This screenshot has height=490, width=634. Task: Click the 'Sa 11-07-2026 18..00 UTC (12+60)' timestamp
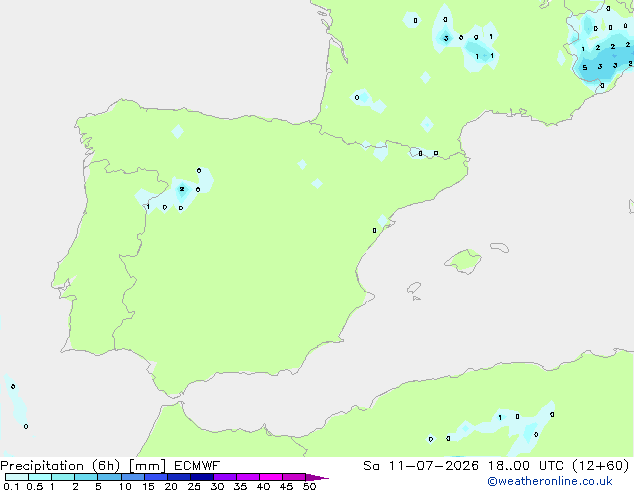click(496, 466)
